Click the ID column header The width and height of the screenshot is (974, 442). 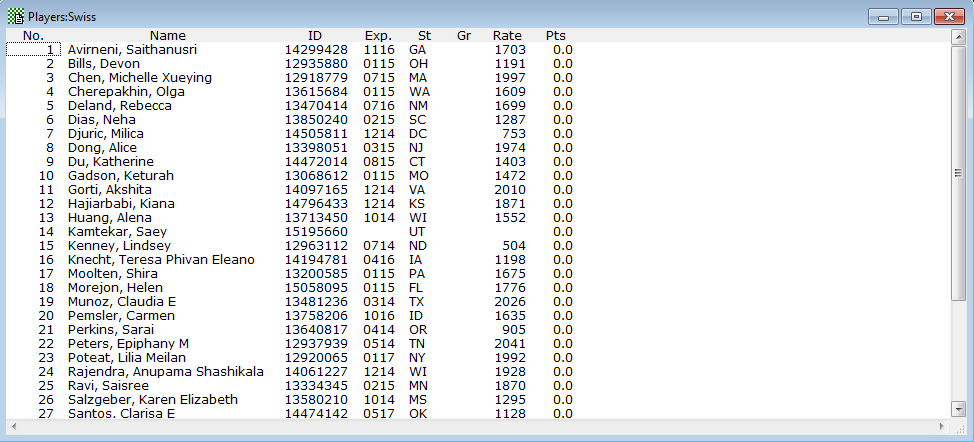point(315,36)
